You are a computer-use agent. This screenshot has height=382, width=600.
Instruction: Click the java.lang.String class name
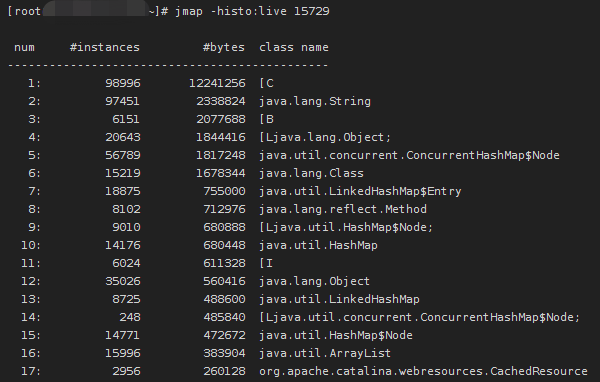click(315, 101)
